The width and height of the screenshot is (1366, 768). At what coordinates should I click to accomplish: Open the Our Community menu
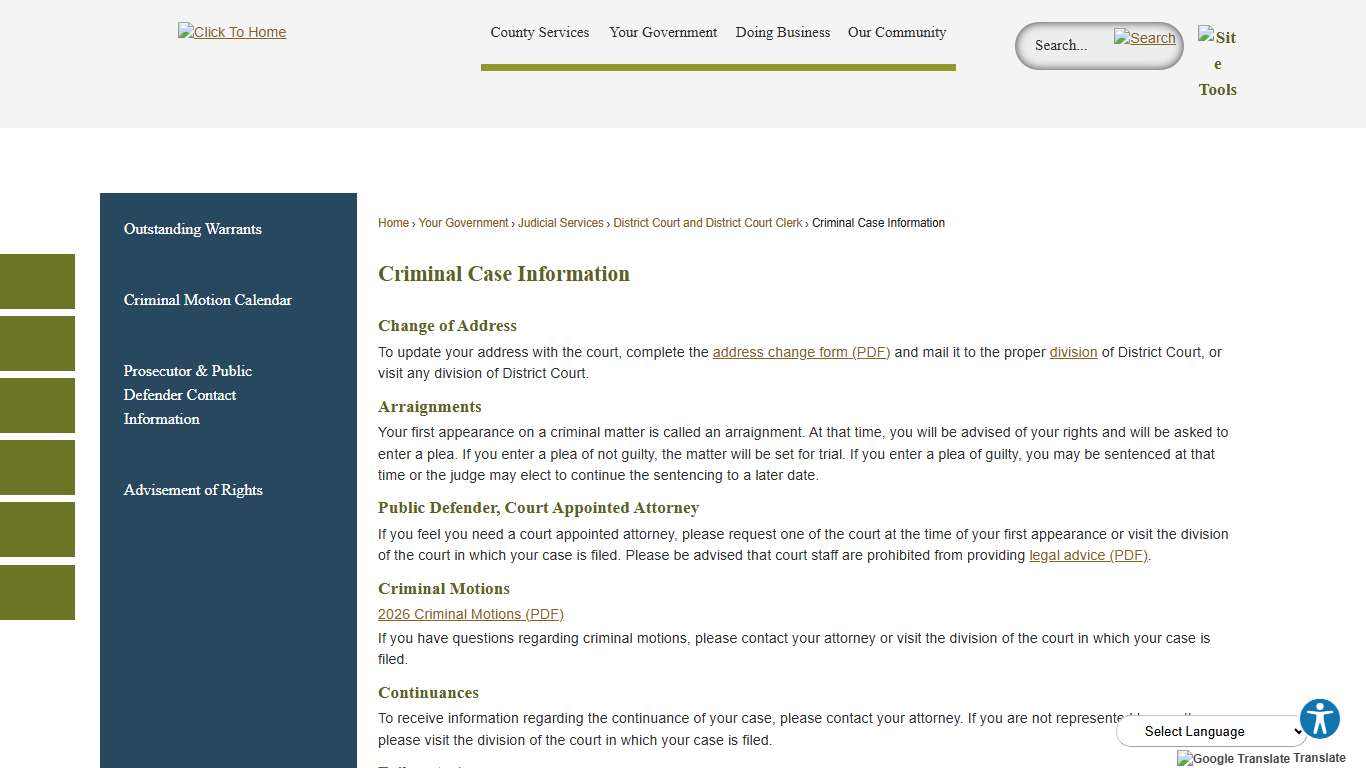(896, 32)
